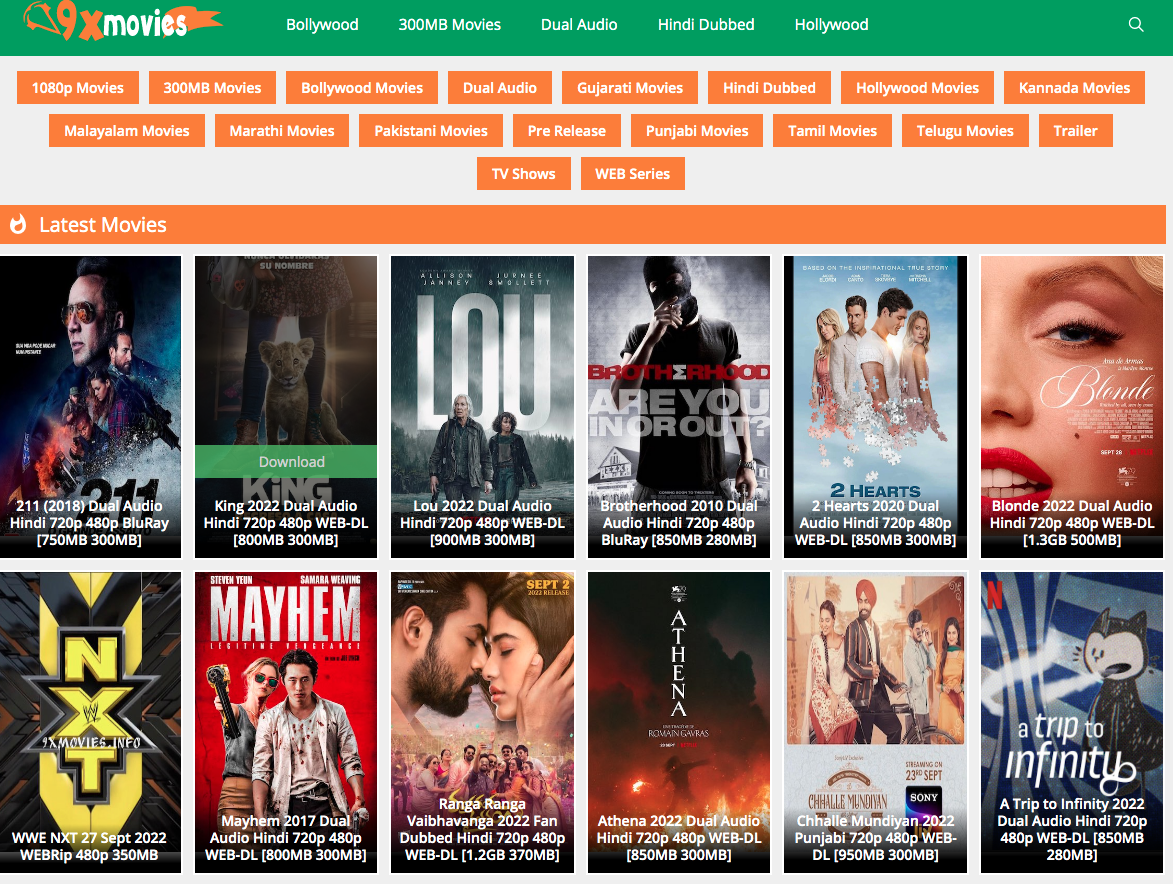
Task: Click the Brotherhood 2010 Dual Audio title text
Action: 679,522
